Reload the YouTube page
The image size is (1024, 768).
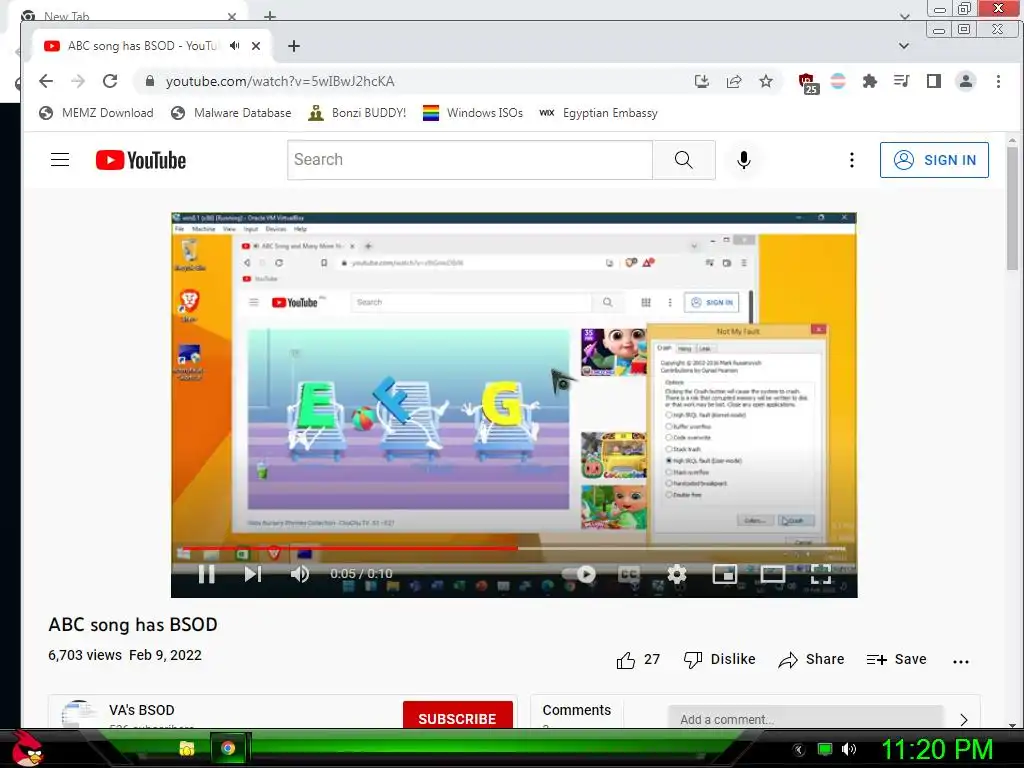point(110,81)
